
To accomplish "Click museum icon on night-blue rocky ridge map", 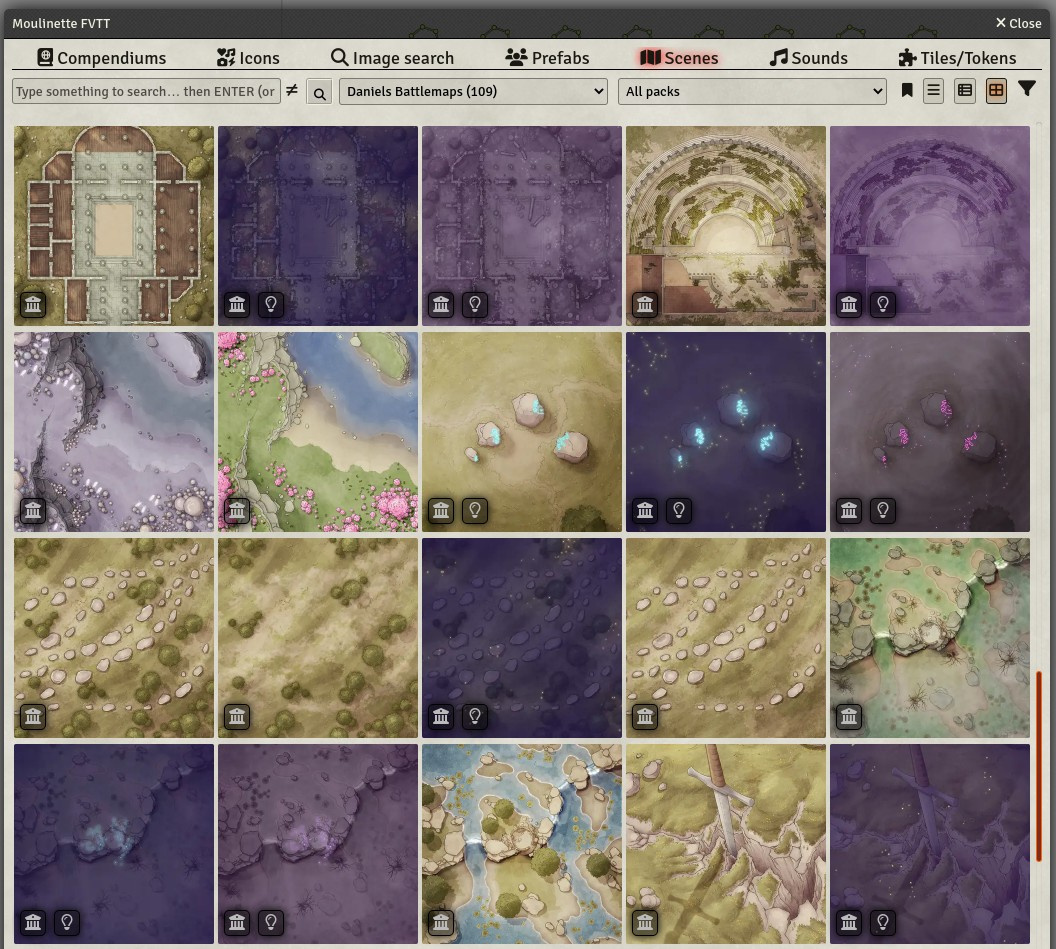I will pyautogui.click(x=33, y=923).
